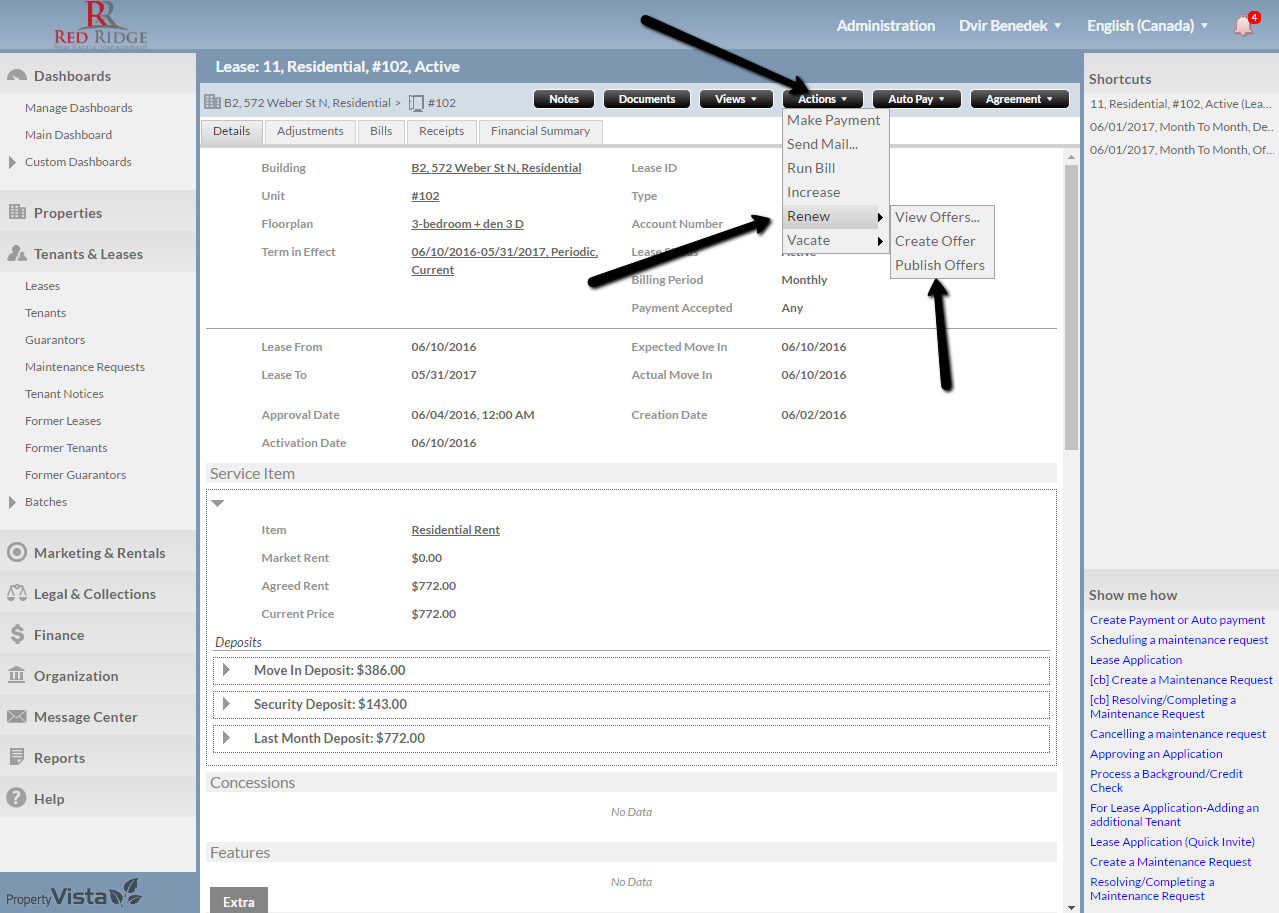Click the Marketing & Rentals target icon

pyautogui.click(x=17, y=553)
